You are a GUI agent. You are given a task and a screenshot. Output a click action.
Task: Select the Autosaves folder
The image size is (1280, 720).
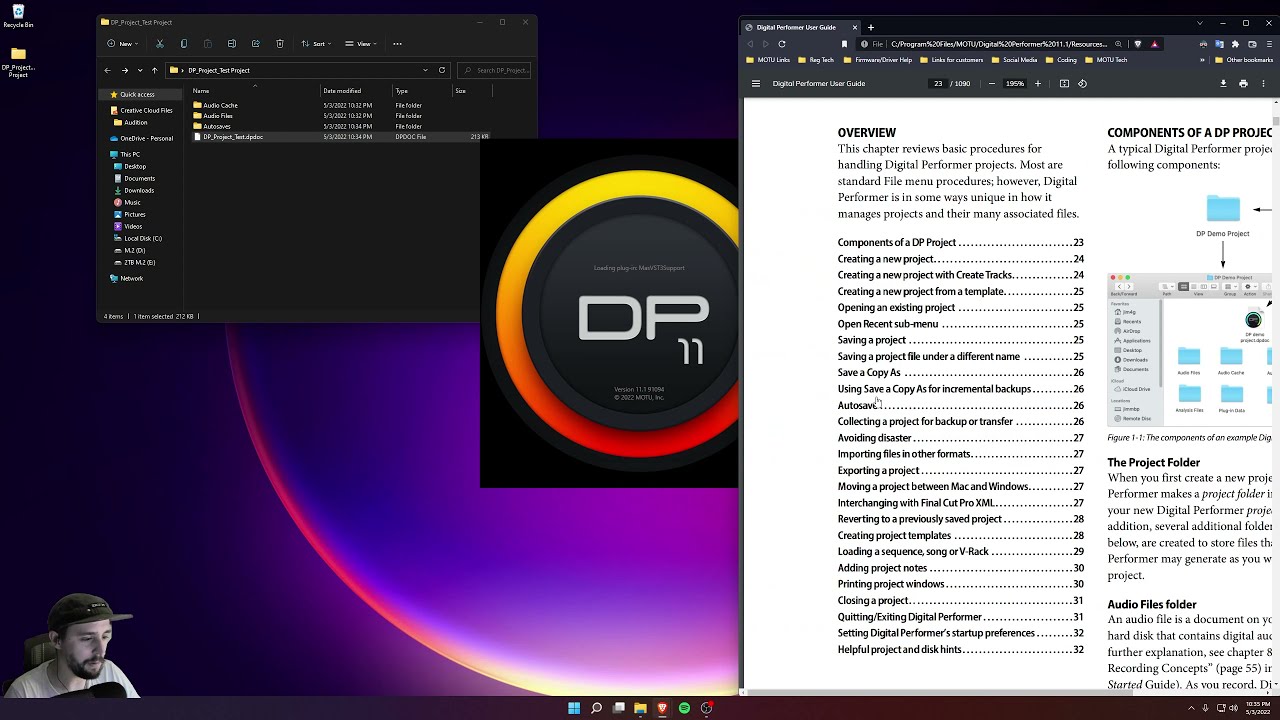216,126
